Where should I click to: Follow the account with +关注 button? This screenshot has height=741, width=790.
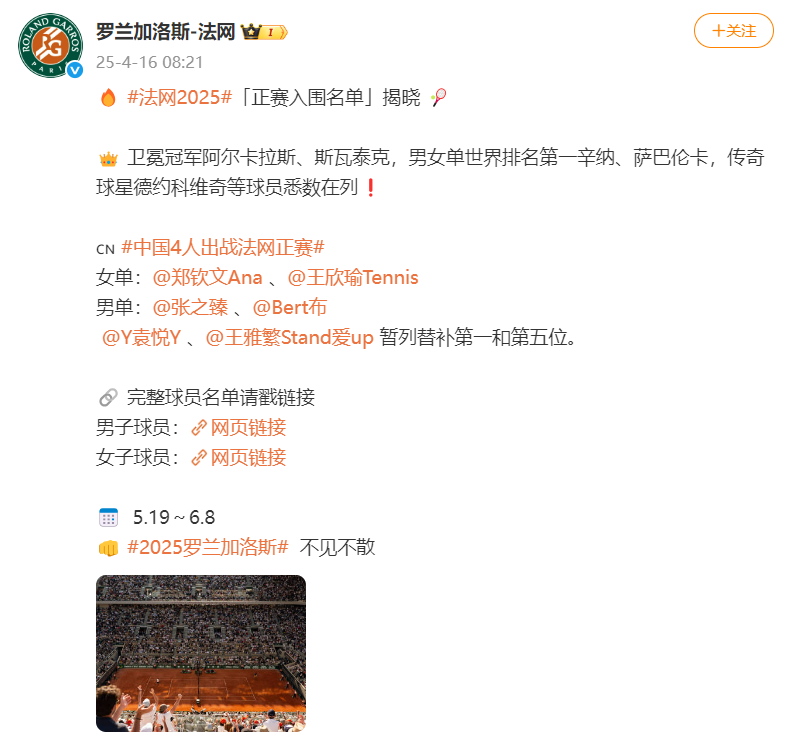click(x=734, y=31)
